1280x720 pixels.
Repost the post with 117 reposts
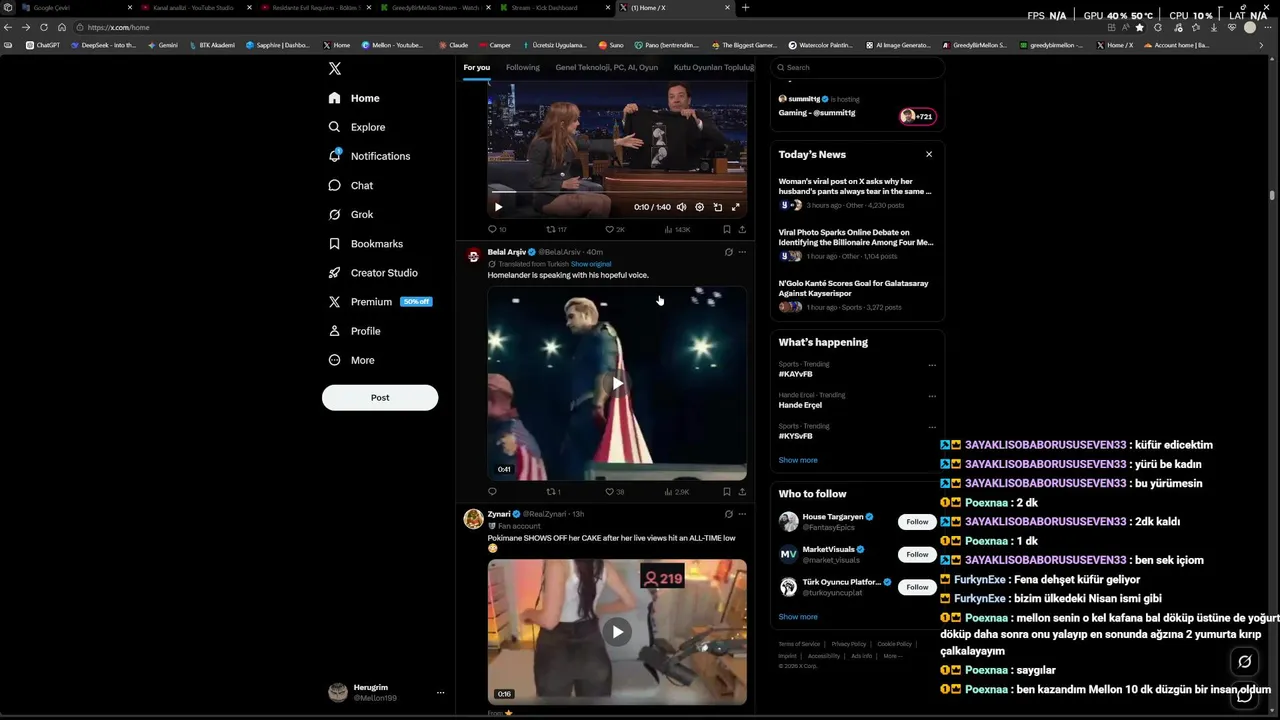tap(556, 229)
